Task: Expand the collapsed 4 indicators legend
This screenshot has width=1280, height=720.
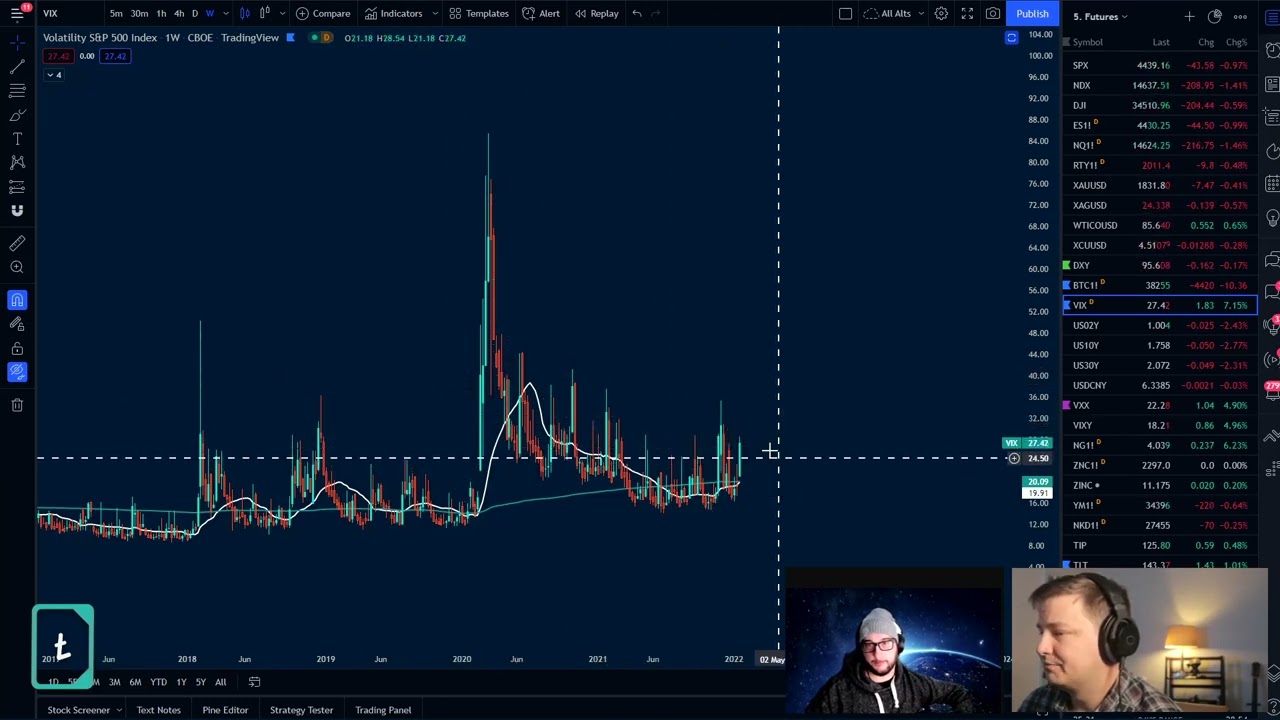Action: click(x=53, y=75)
